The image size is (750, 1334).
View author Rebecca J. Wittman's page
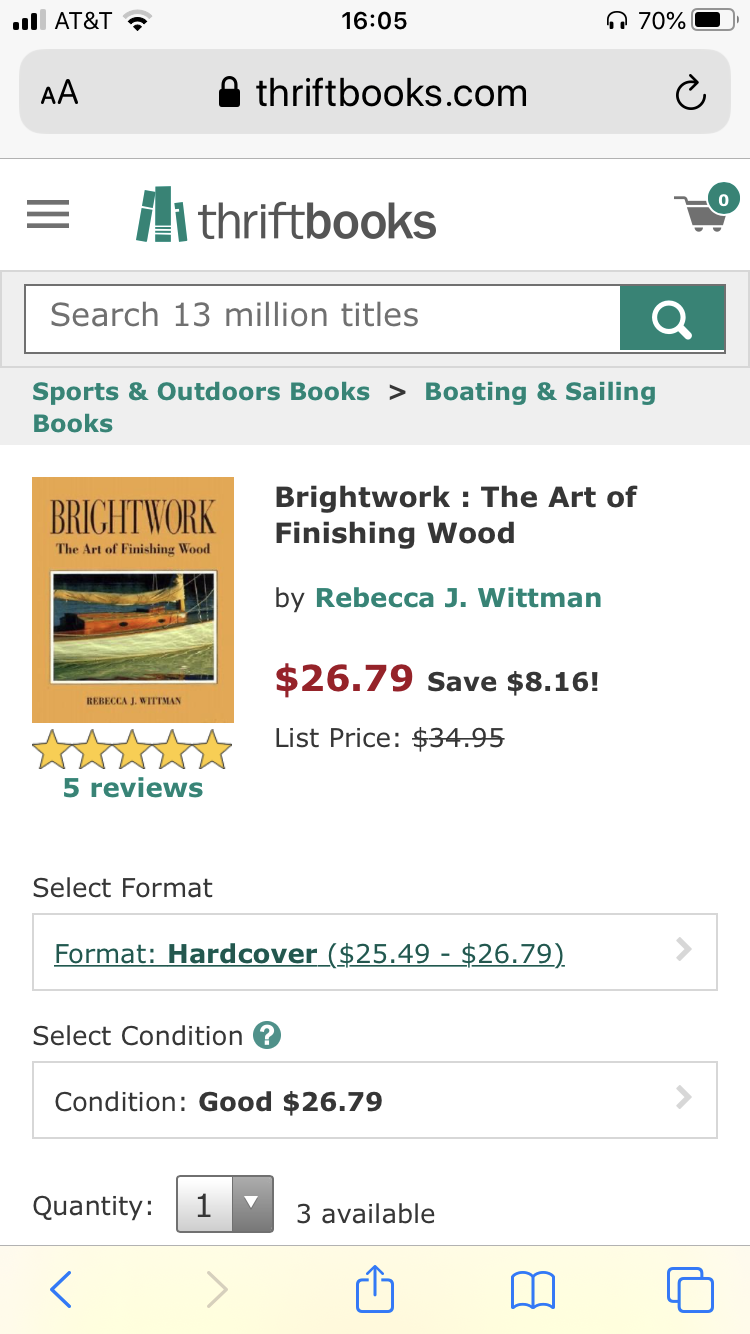point(458,598)
